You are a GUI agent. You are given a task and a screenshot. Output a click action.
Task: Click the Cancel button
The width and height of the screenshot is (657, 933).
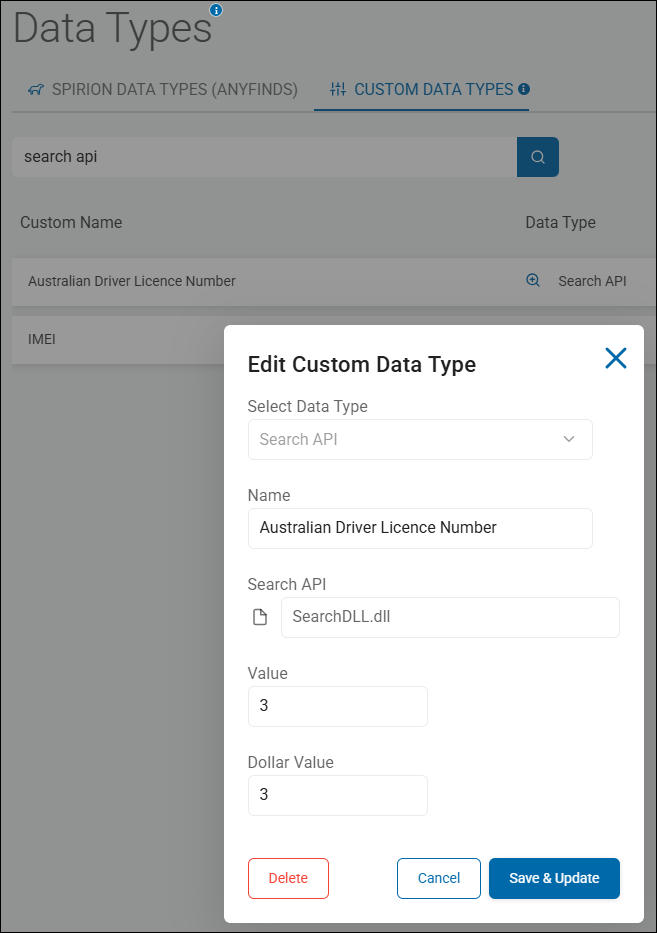439,878
